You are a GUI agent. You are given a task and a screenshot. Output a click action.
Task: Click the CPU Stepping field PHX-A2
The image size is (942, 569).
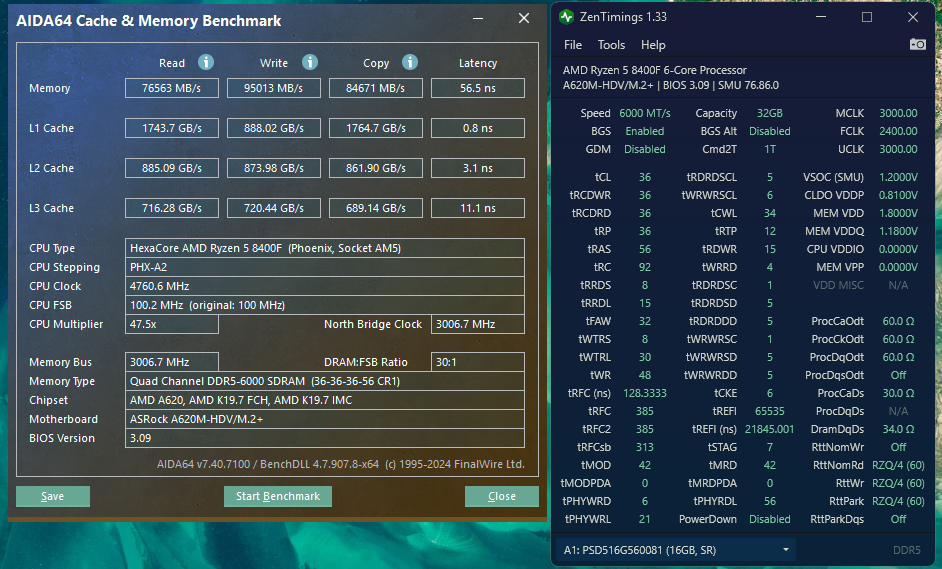(325, 267)
